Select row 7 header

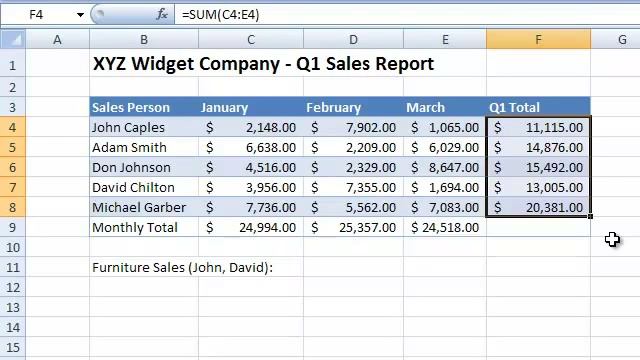click(13, 187)
